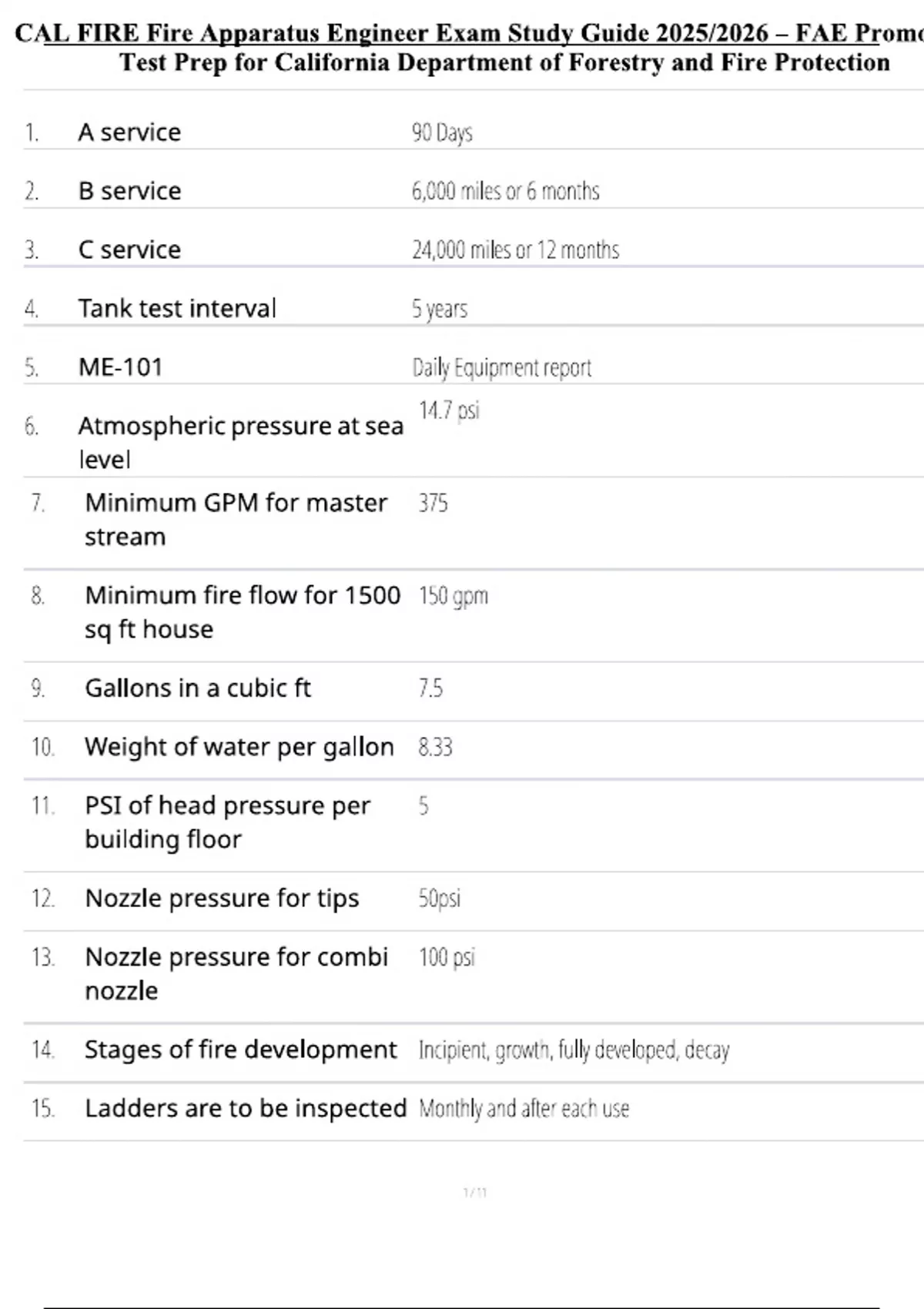924x1309 pixels.
Task: Click the "6,000 miles or 6 months" answer
Action: click(505, 191)
